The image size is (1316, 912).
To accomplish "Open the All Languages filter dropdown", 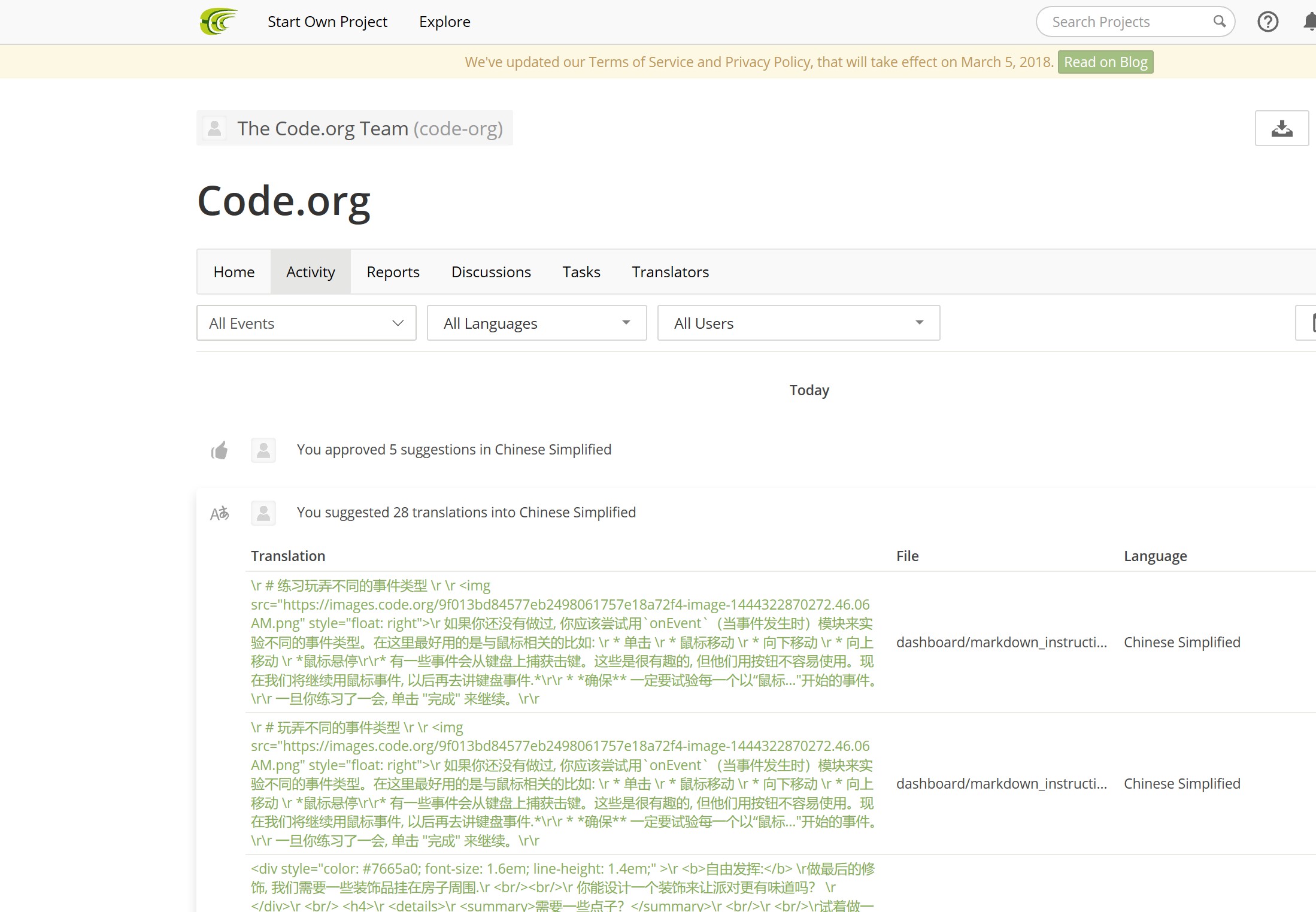I will [x=536, y=323].
